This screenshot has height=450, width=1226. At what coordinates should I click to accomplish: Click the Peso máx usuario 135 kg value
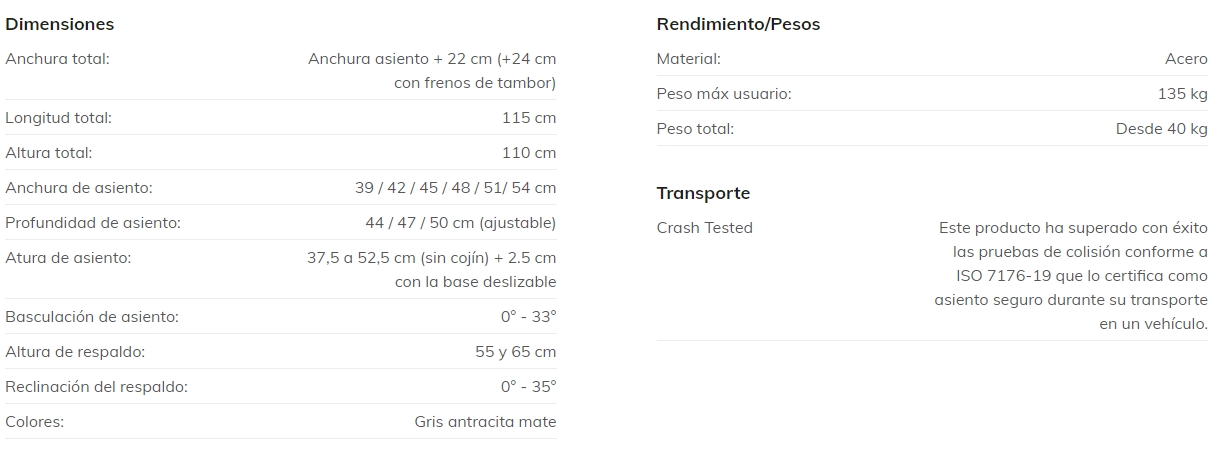click(x=1183, y=94)
